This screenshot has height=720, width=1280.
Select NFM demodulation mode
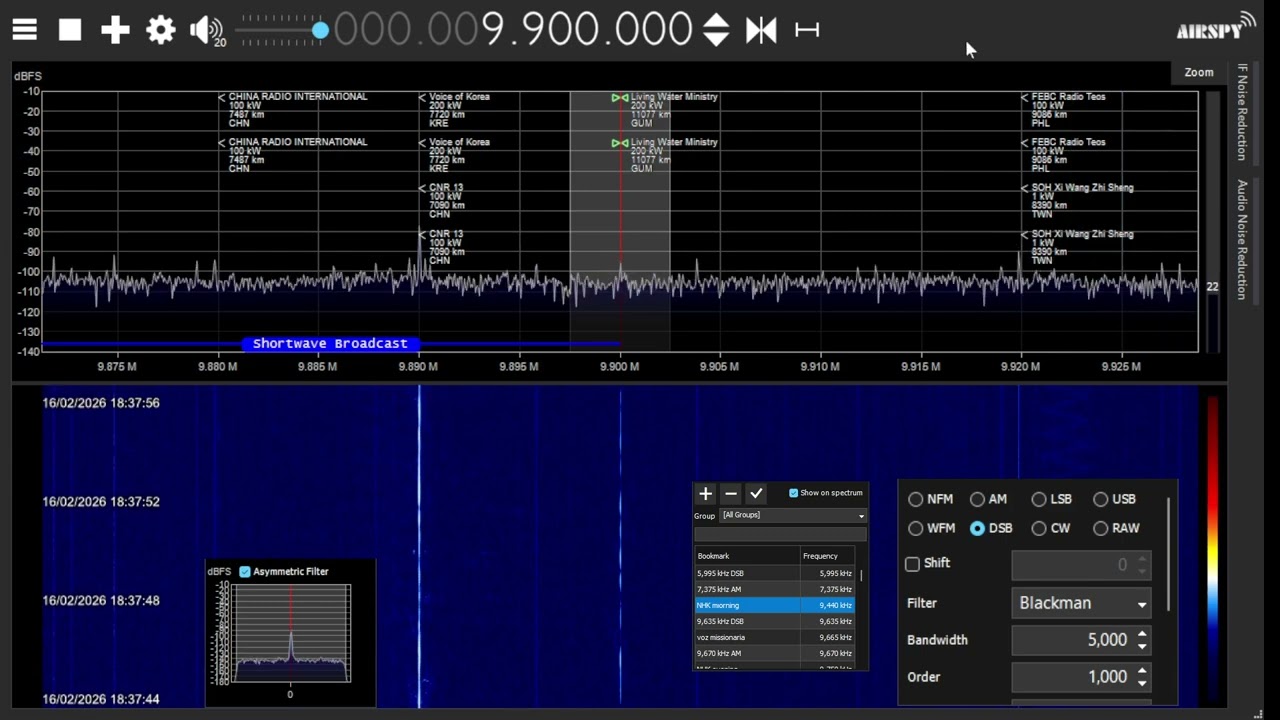pyautogui.click(x=916, y=499)
